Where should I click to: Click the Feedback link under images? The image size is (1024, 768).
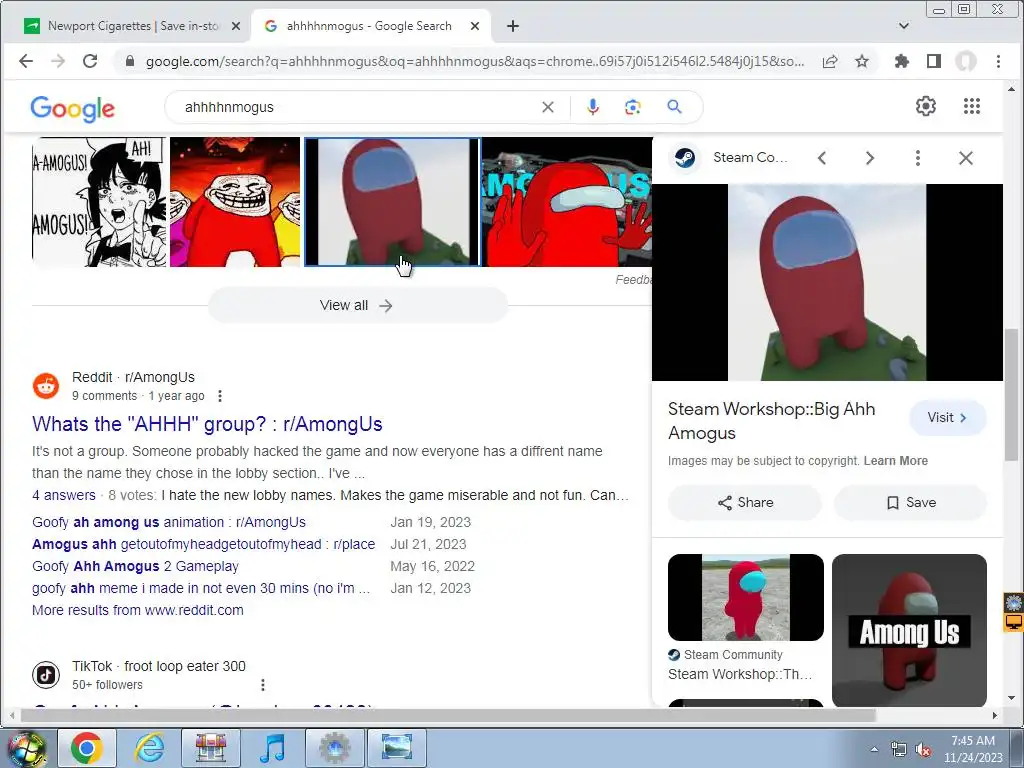coord(633,280)
